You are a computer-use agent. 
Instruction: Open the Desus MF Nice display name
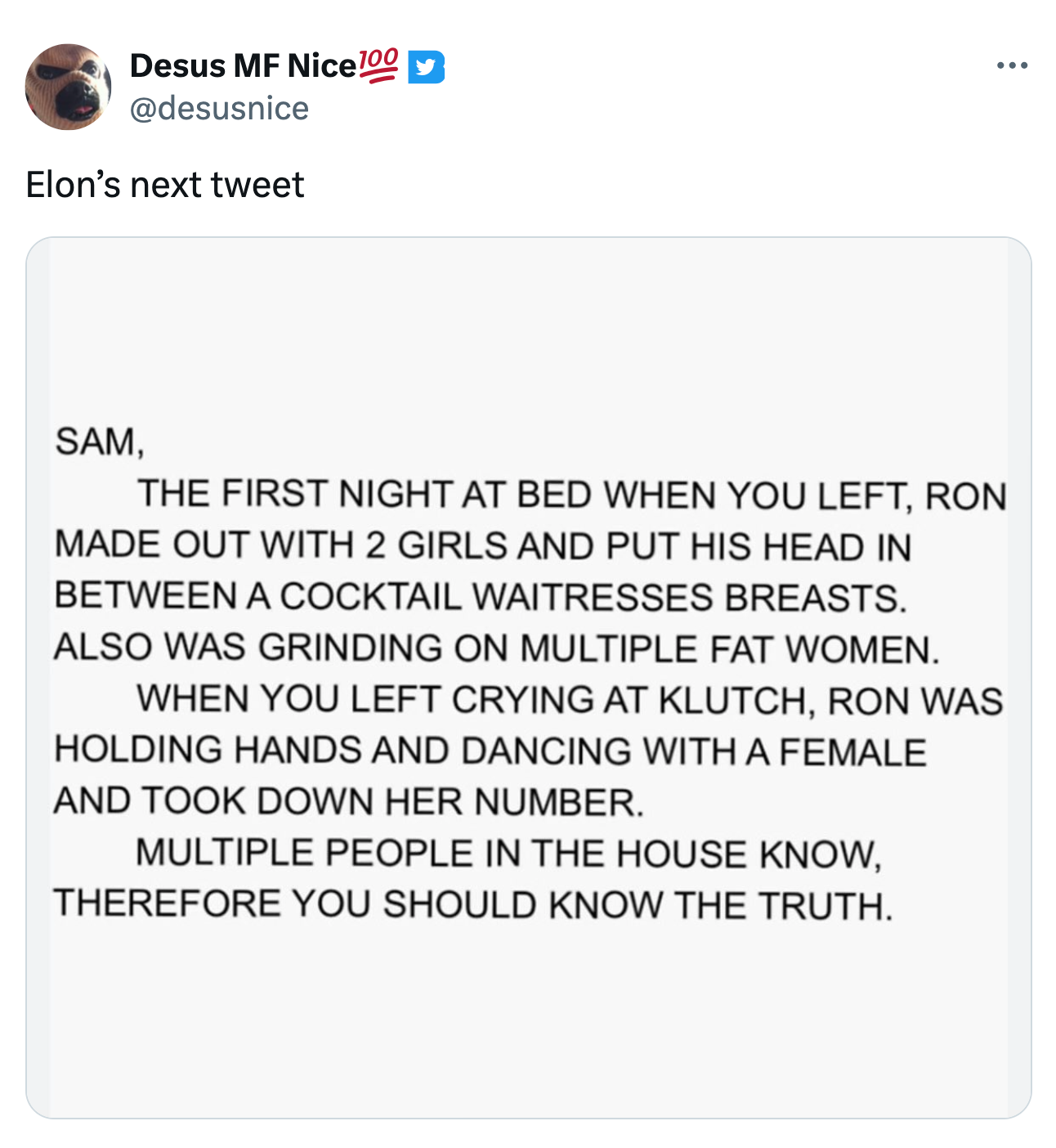coord(243,66)
